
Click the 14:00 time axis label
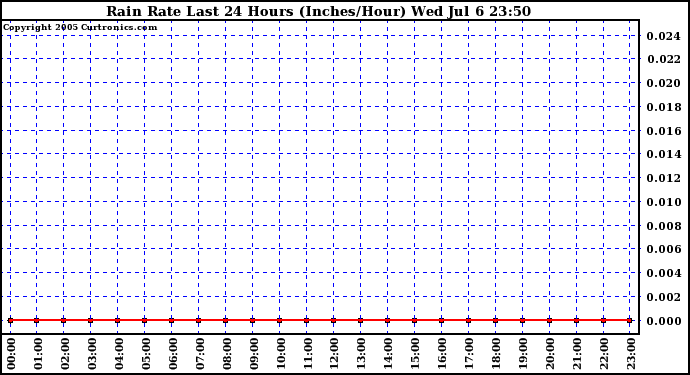389,353
